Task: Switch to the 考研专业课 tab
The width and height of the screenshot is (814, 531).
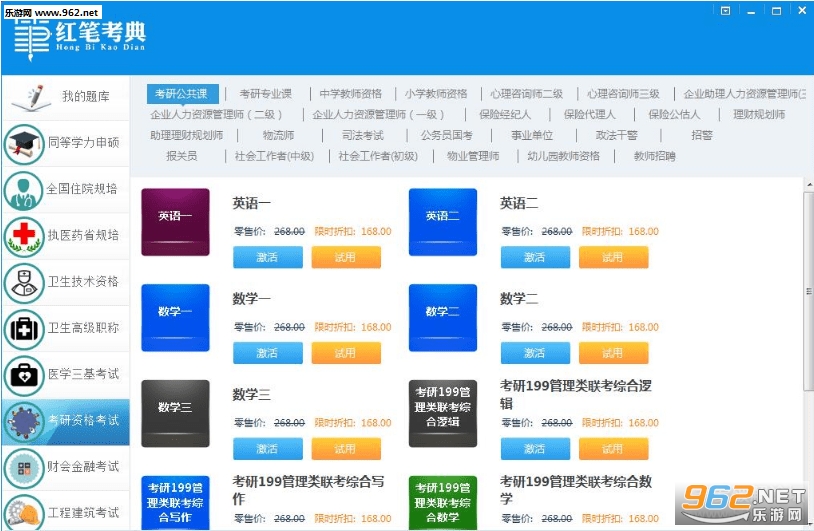Action: coord(265,94)
